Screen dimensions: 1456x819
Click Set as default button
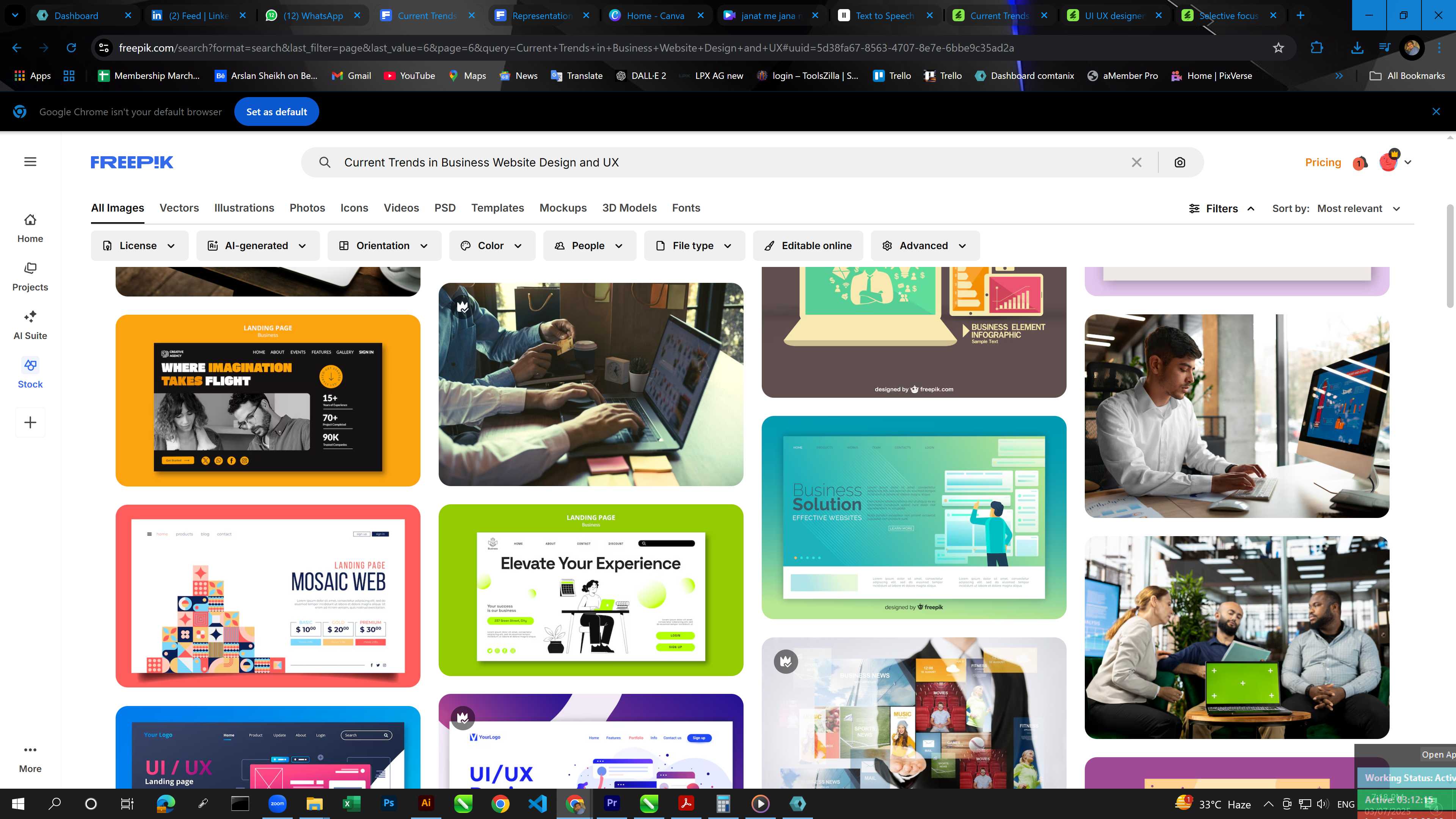(276, 111)
